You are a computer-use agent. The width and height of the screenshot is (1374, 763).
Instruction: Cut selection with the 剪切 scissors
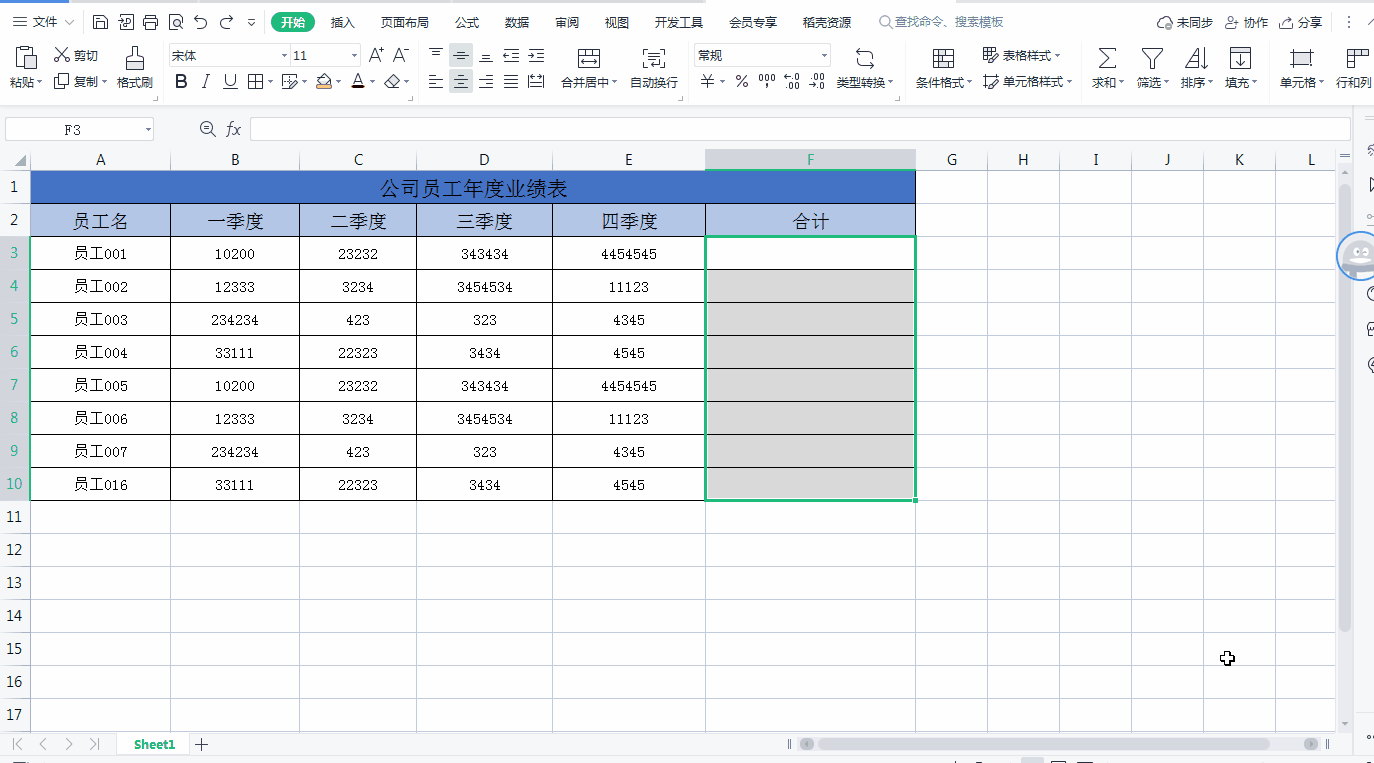coord(76,56)
